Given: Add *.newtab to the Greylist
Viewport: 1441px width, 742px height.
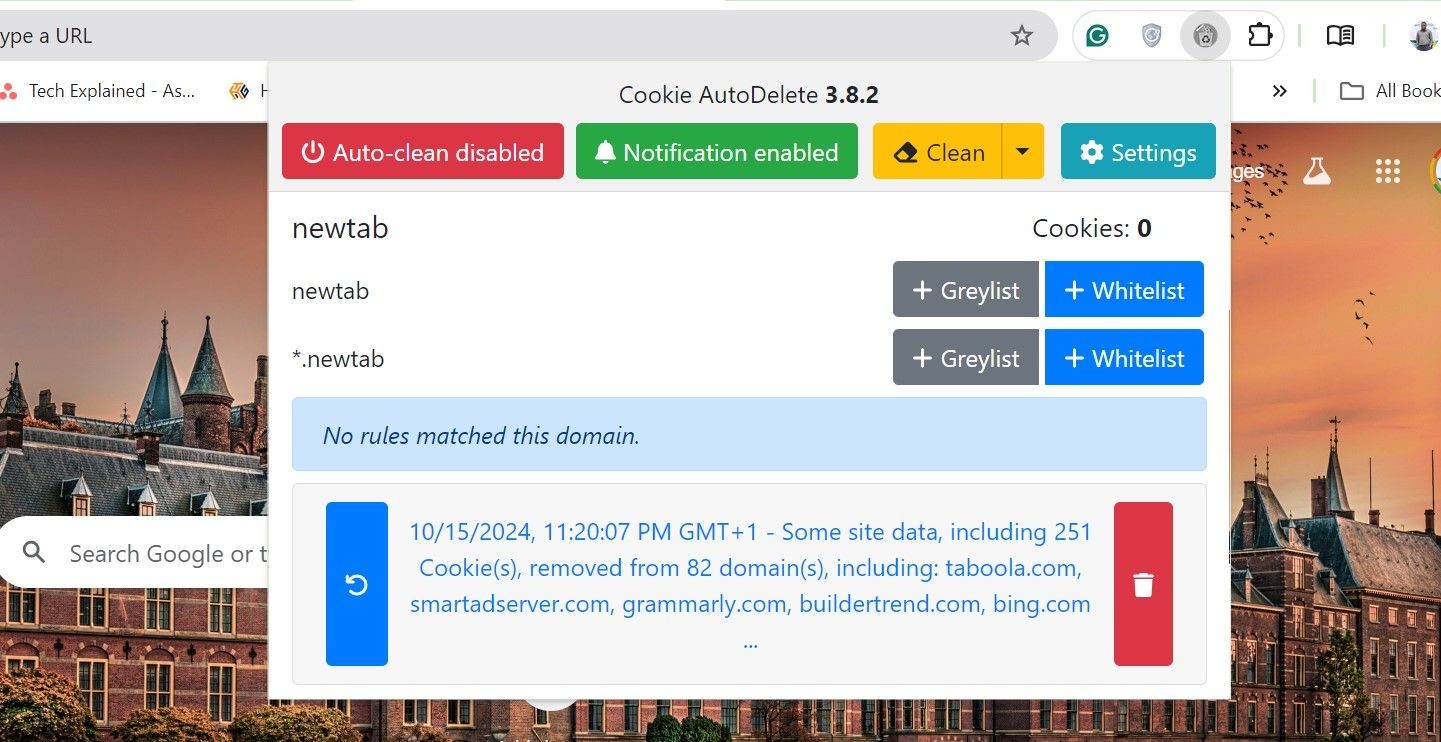Looking at the screenshot, I should click(966, 358).
